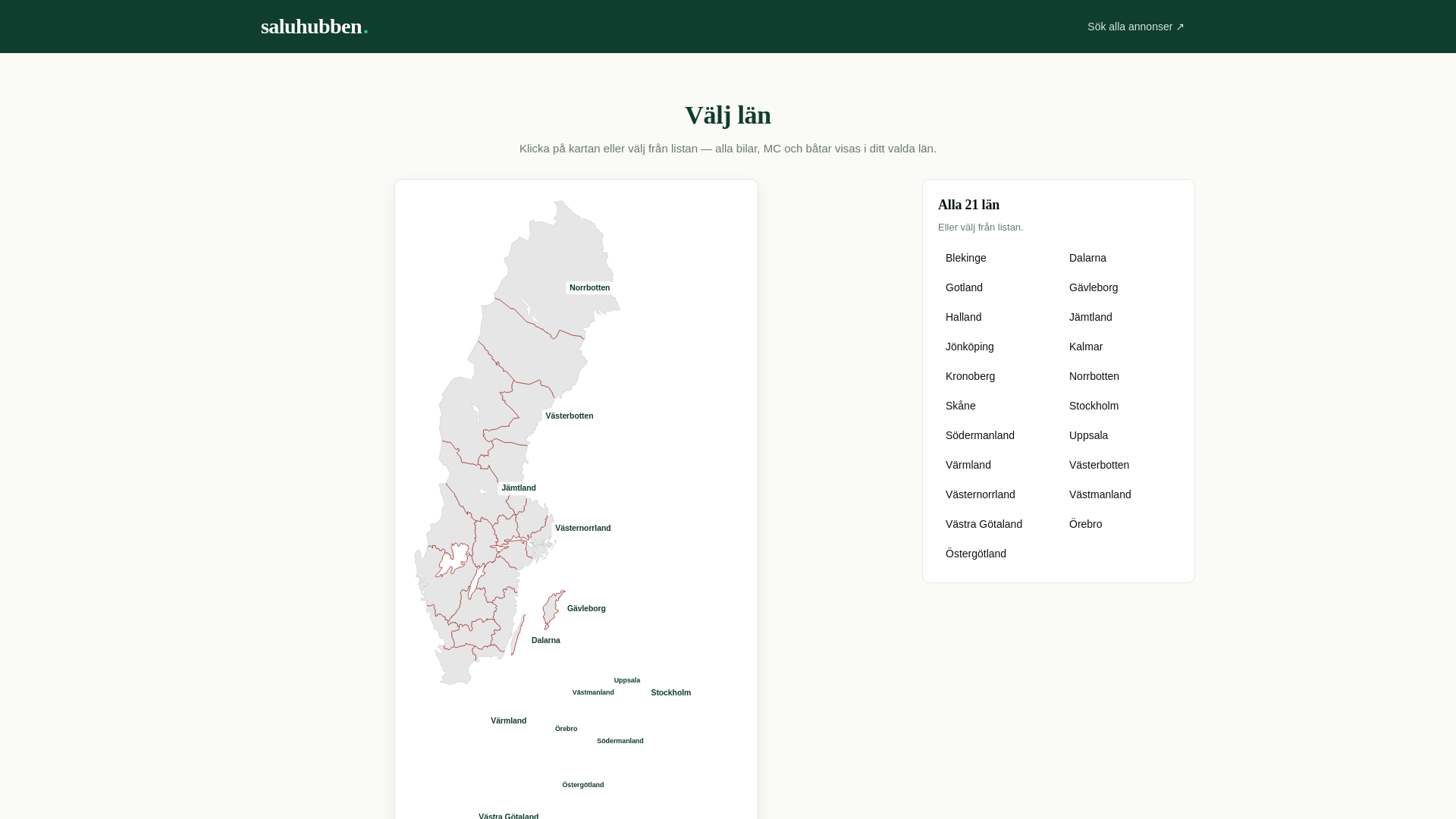Click the 'Välj län' page heading

[728, 115]
